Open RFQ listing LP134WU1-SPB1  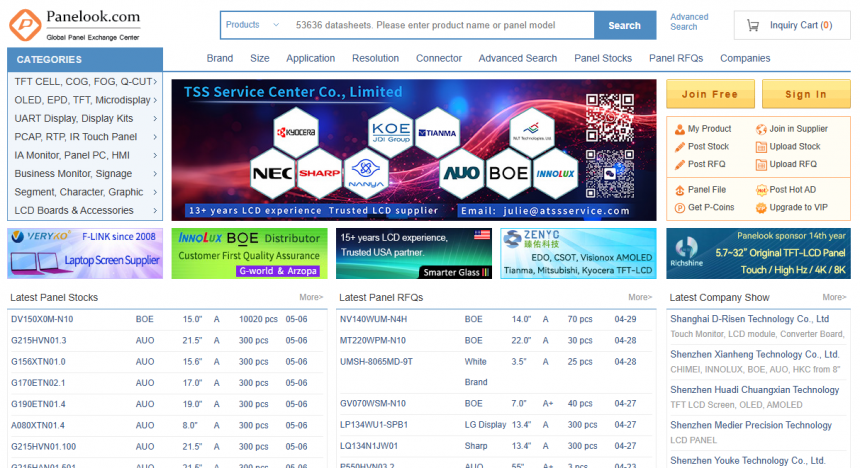point(374,425)
